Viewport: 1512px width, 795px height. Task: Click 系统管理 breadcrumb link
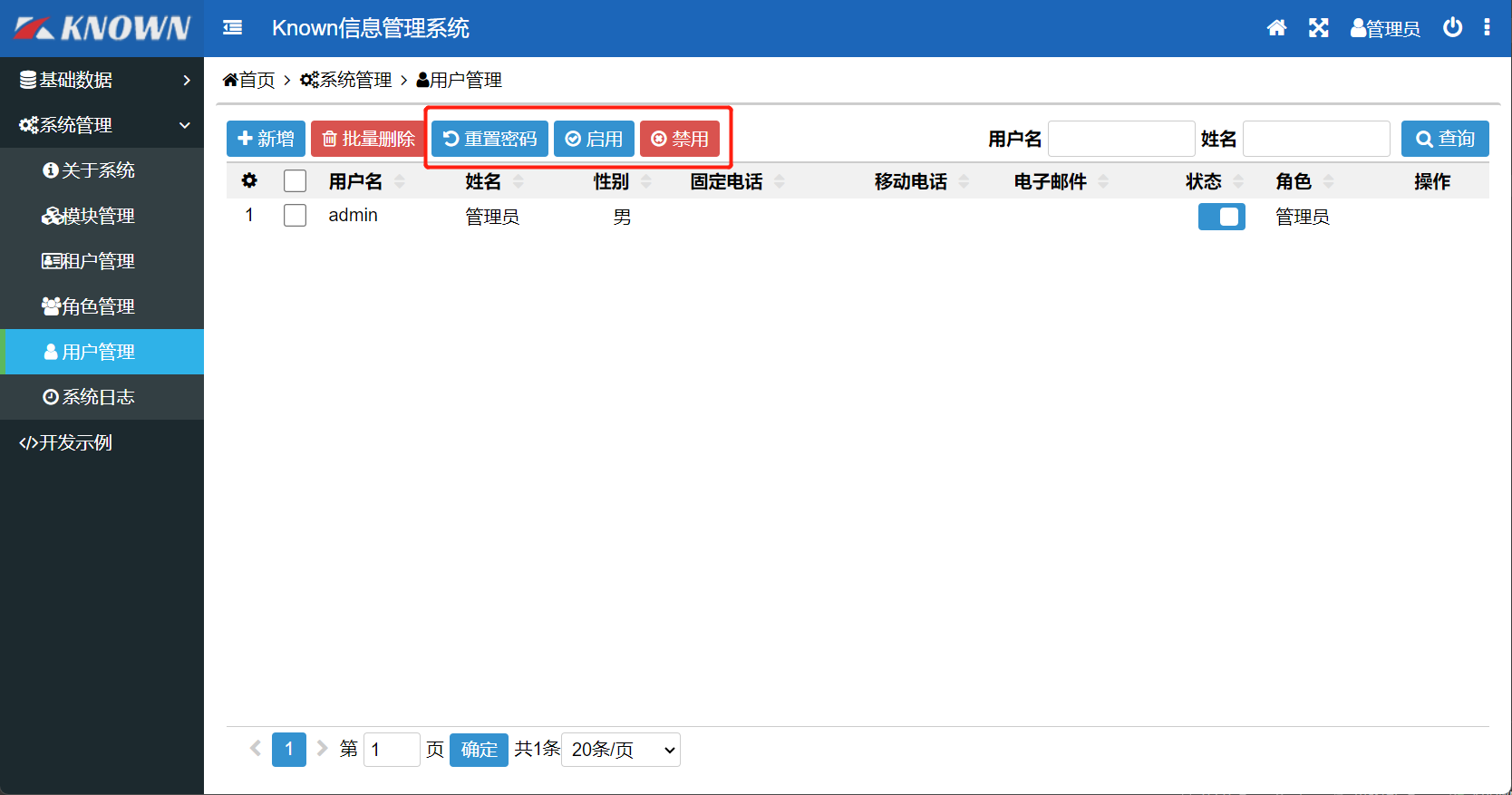click(x=346, y=80)
